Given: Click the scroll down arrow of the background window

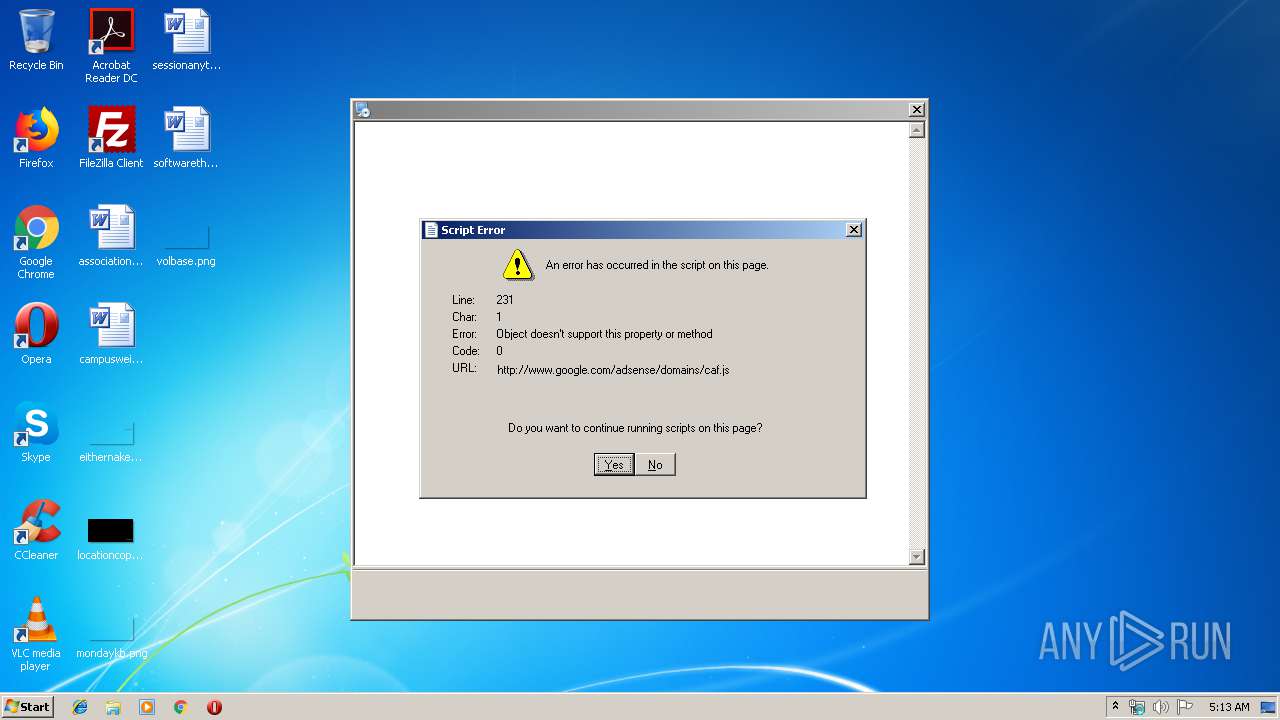Looking at the screenshot, I should [x=917, y=557].
